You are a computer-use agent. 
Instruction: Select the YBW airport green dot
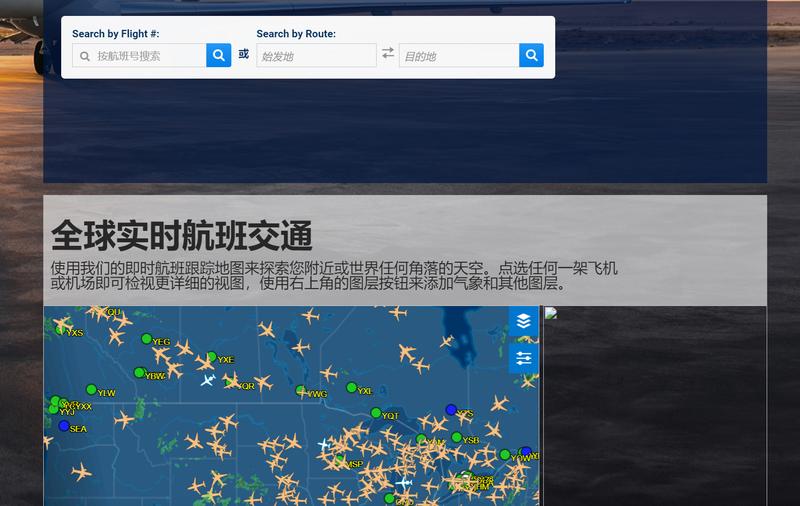click(x=139, y=373)
